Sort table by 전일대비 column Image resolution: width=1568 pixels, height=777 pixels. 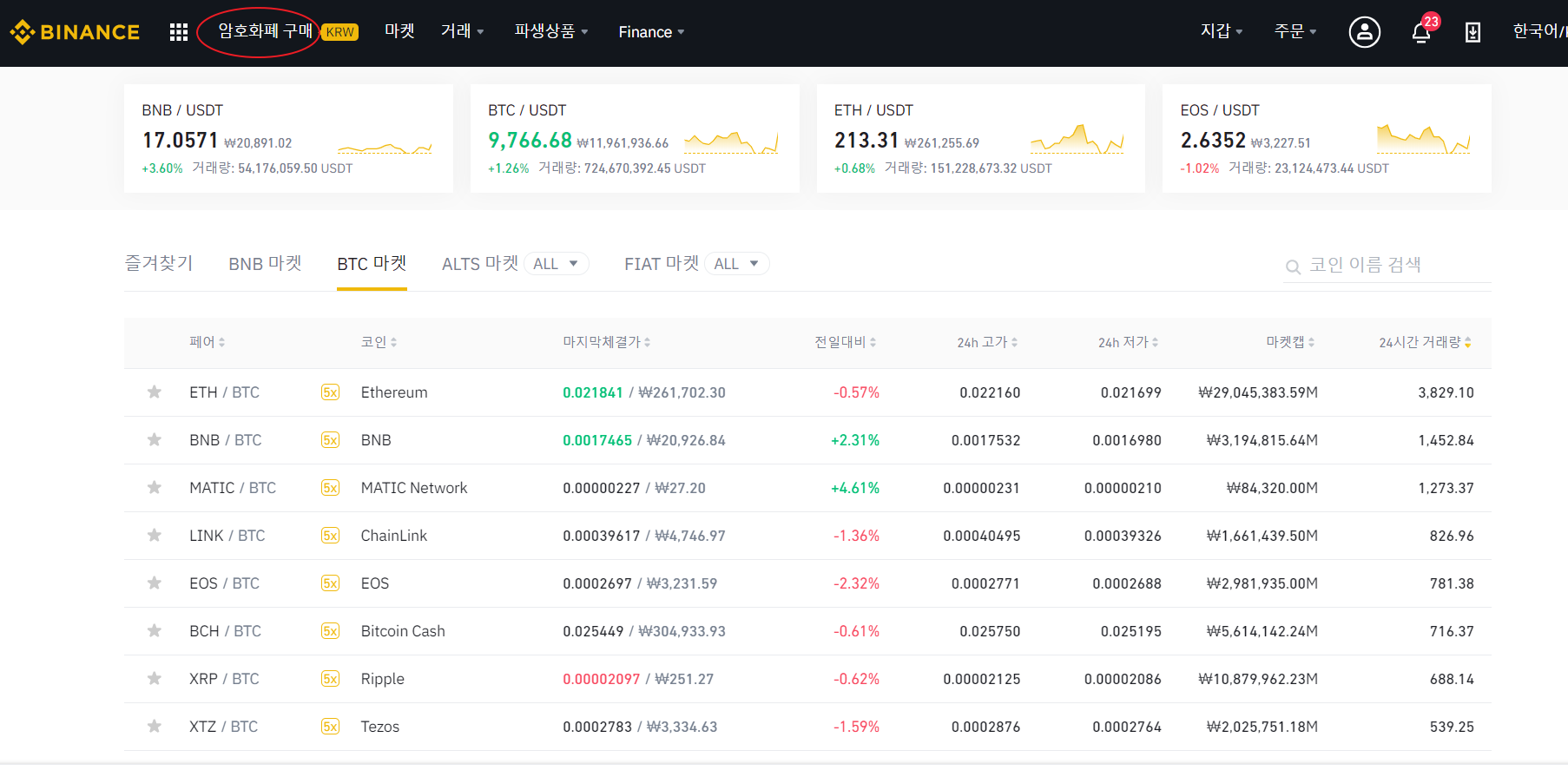coord(845,342)
